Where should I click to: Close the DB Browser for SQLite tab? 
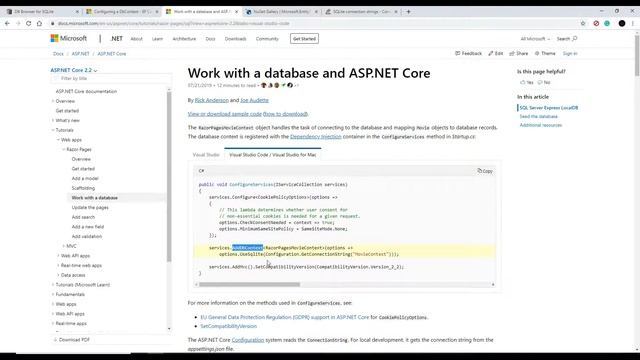pyautogui.click(x=77, y=12)
